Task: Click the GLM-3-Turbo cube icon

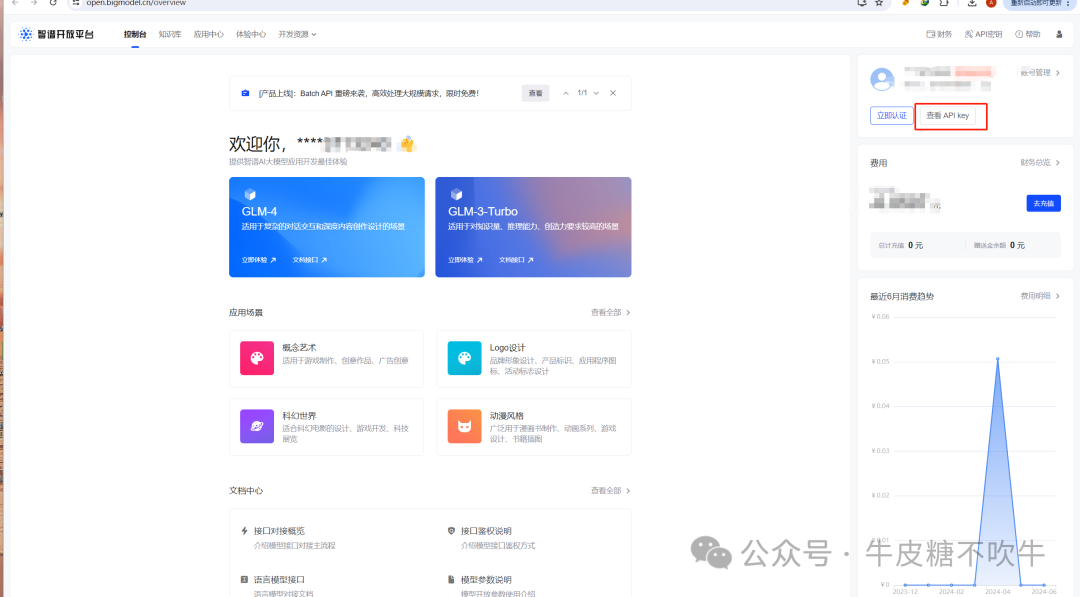Action: 457,195
